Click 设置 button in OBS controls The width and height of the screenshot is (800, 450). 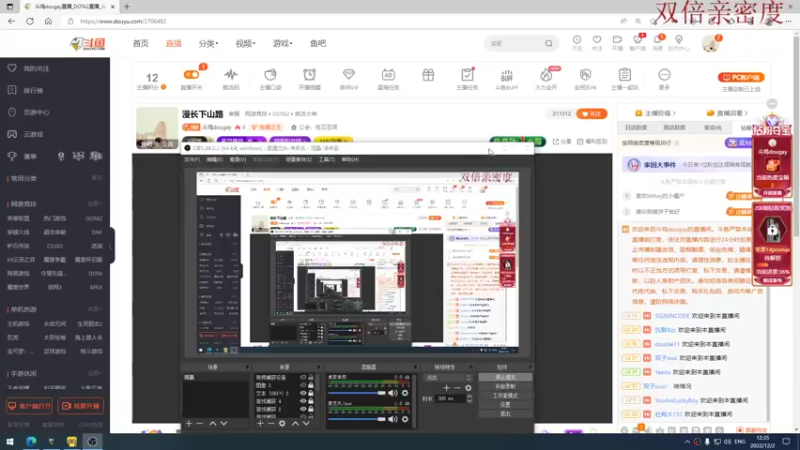(x=505, y=405)
